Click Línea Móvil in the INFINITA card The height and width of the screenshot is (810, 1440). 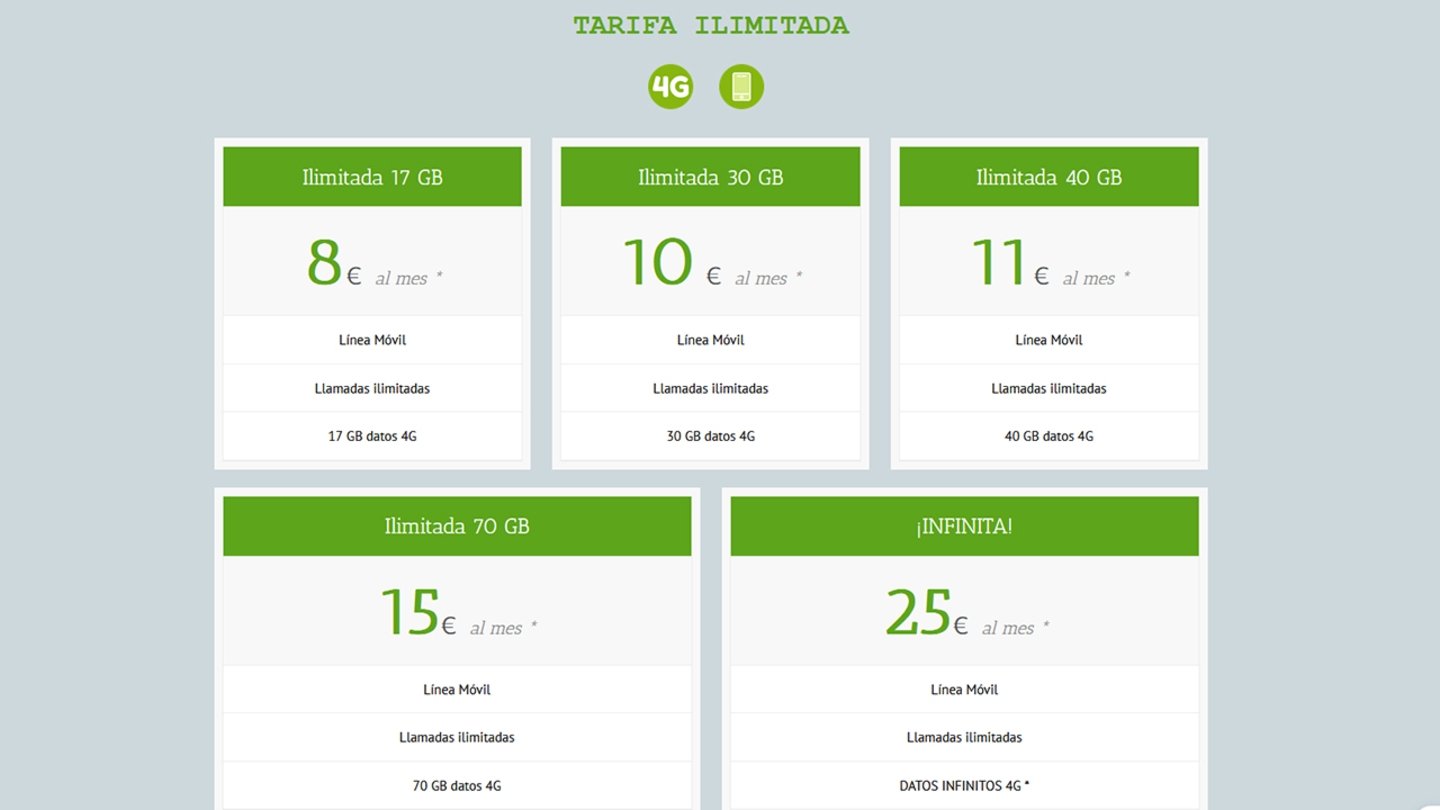(x=964, y=689)
